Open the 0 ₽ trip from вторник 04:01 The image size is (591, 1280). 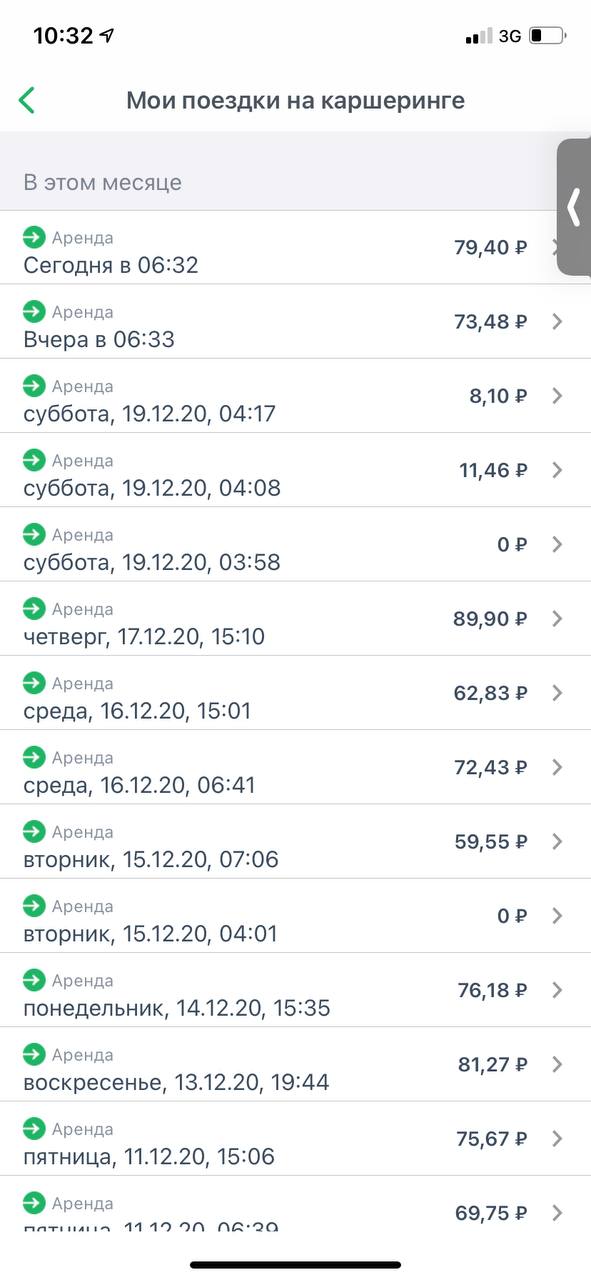point(295,916)
